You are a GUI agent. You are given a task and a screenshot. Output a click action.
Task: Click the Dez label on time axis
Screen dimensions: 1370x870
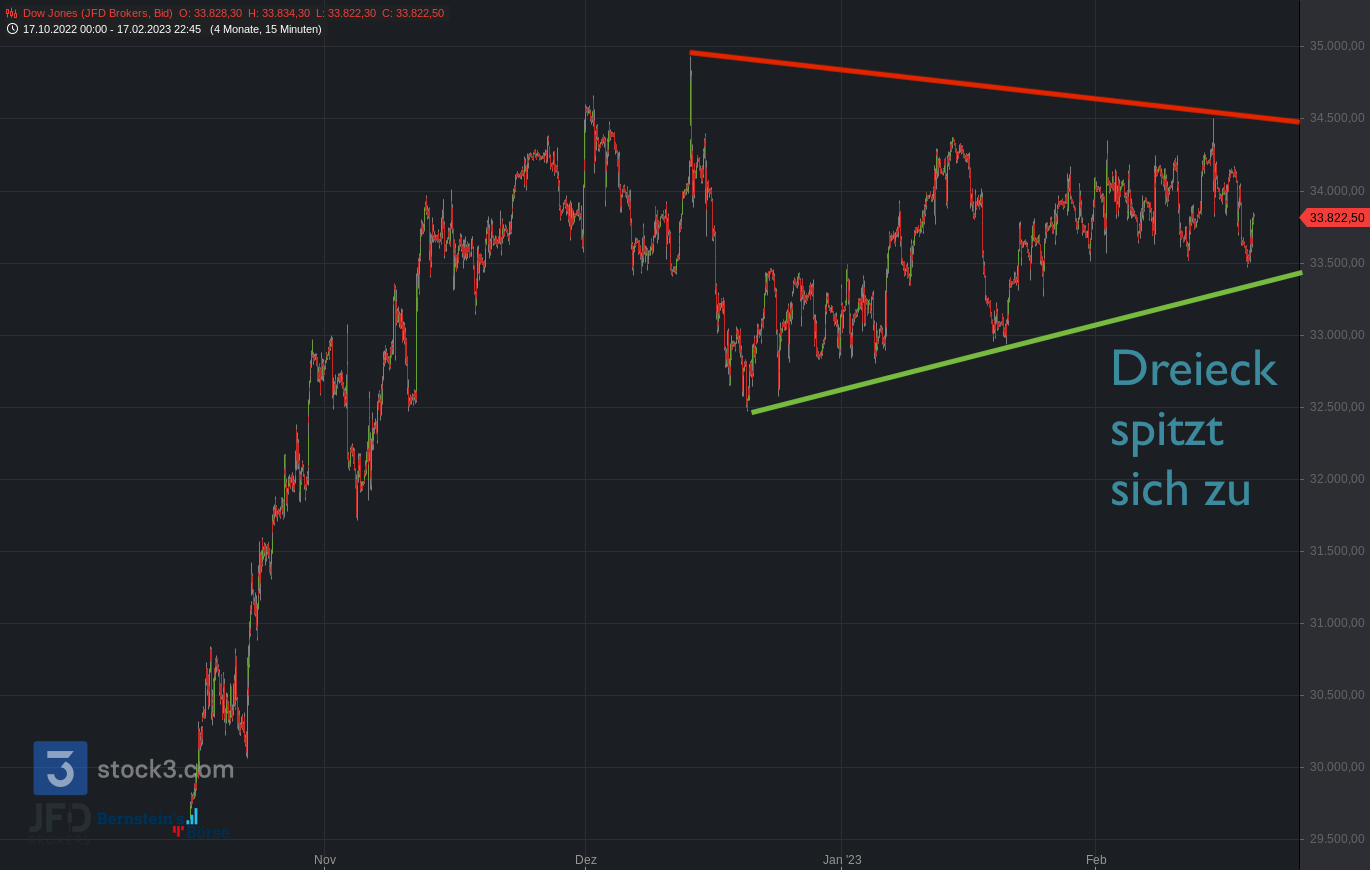coord(586,860)
